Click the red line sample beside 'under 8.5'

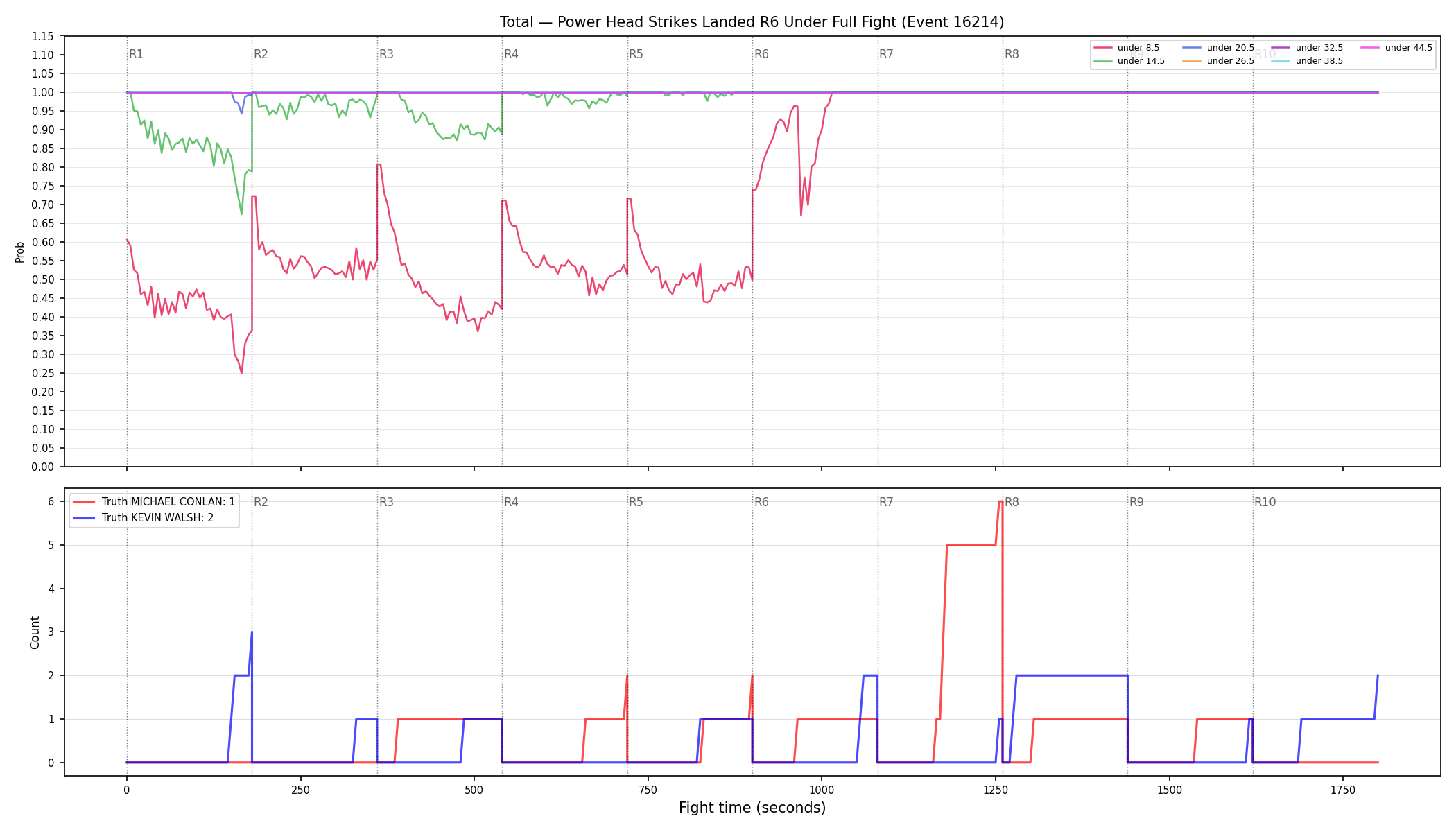tap(1103, 48)
